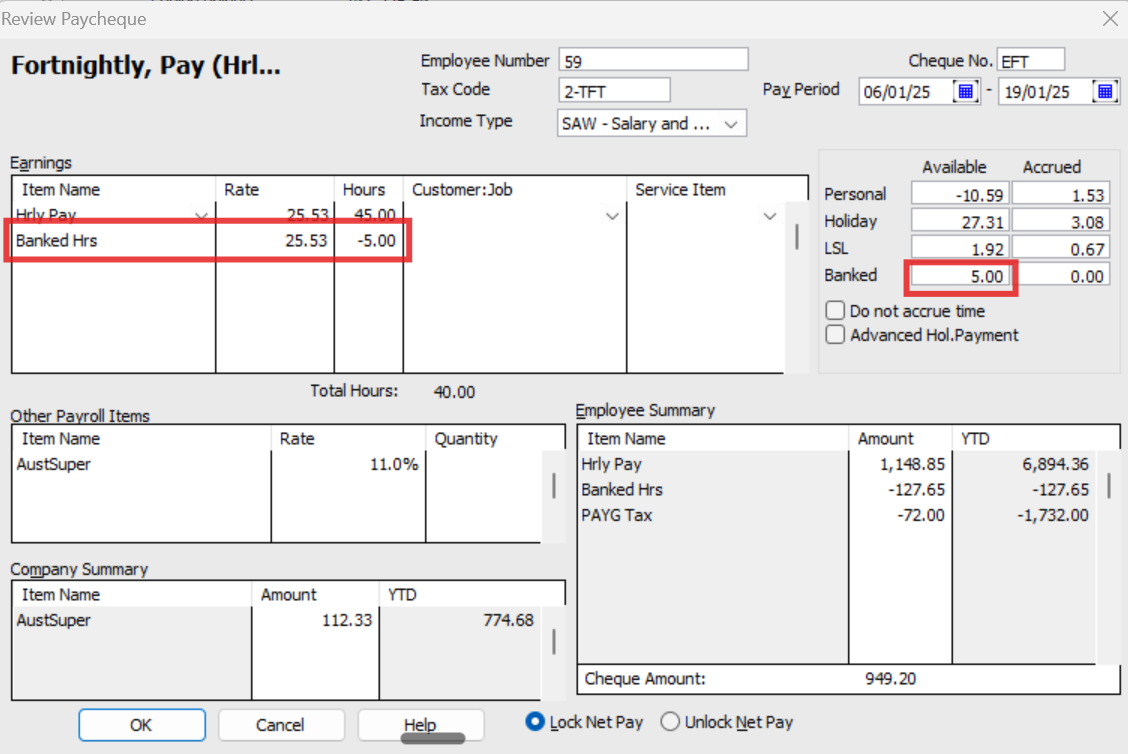
Task: Click the Employee Summary YTD column header
Action: click(x=975, y=439)
